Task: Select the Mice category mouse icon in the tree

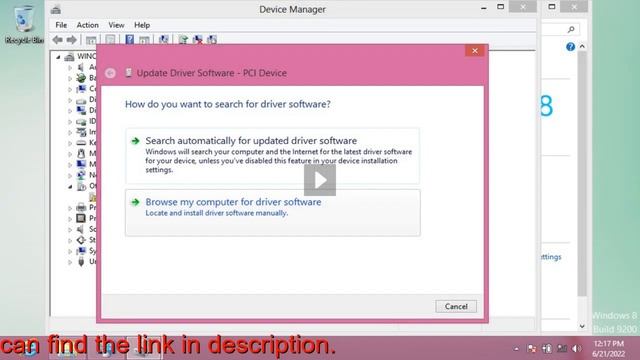Action: click(81, 153)
